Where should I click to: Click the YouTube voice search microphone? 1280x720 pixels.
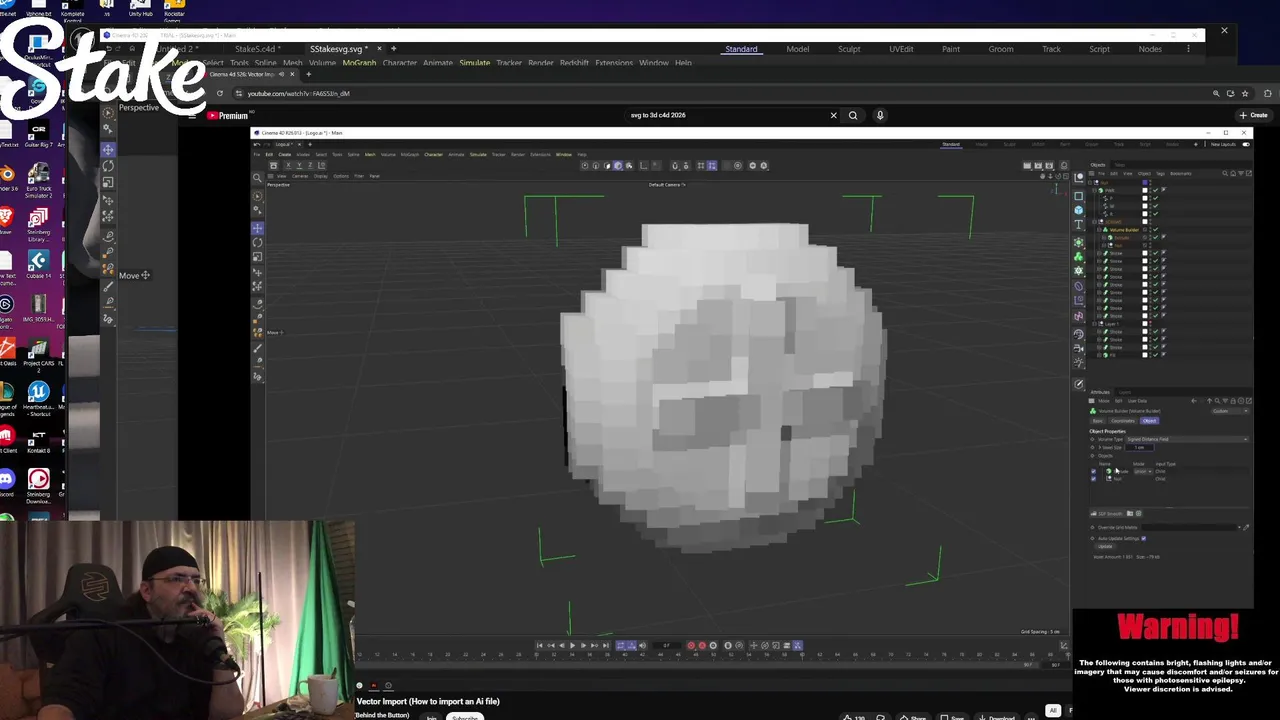click(x=880, y=115)
